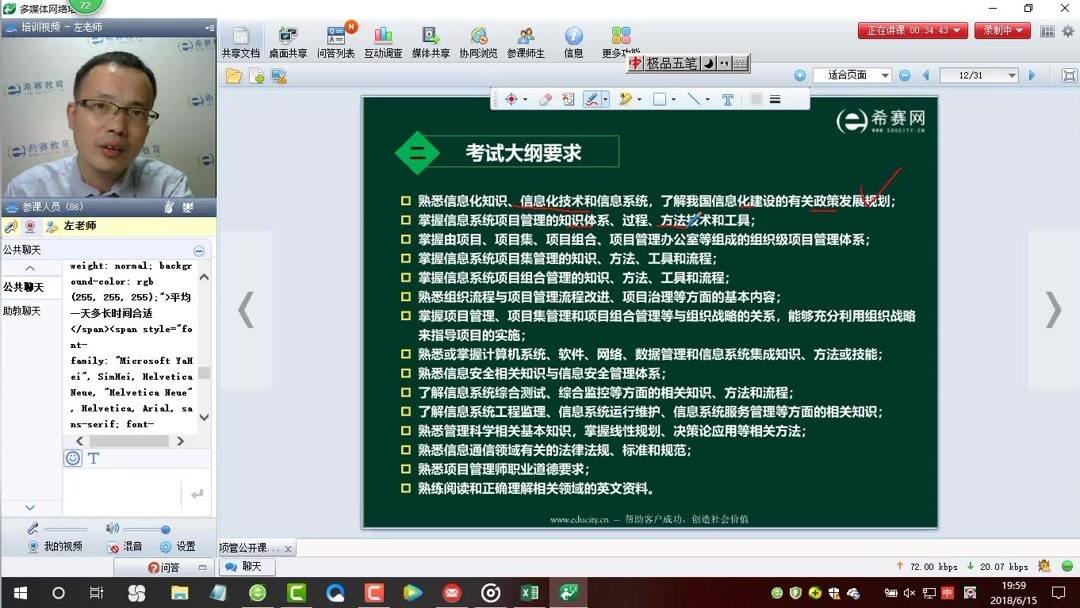1080x608 pixels.
Task: Open the 共享文档 document sharing tool
Action: pos(240,40)
